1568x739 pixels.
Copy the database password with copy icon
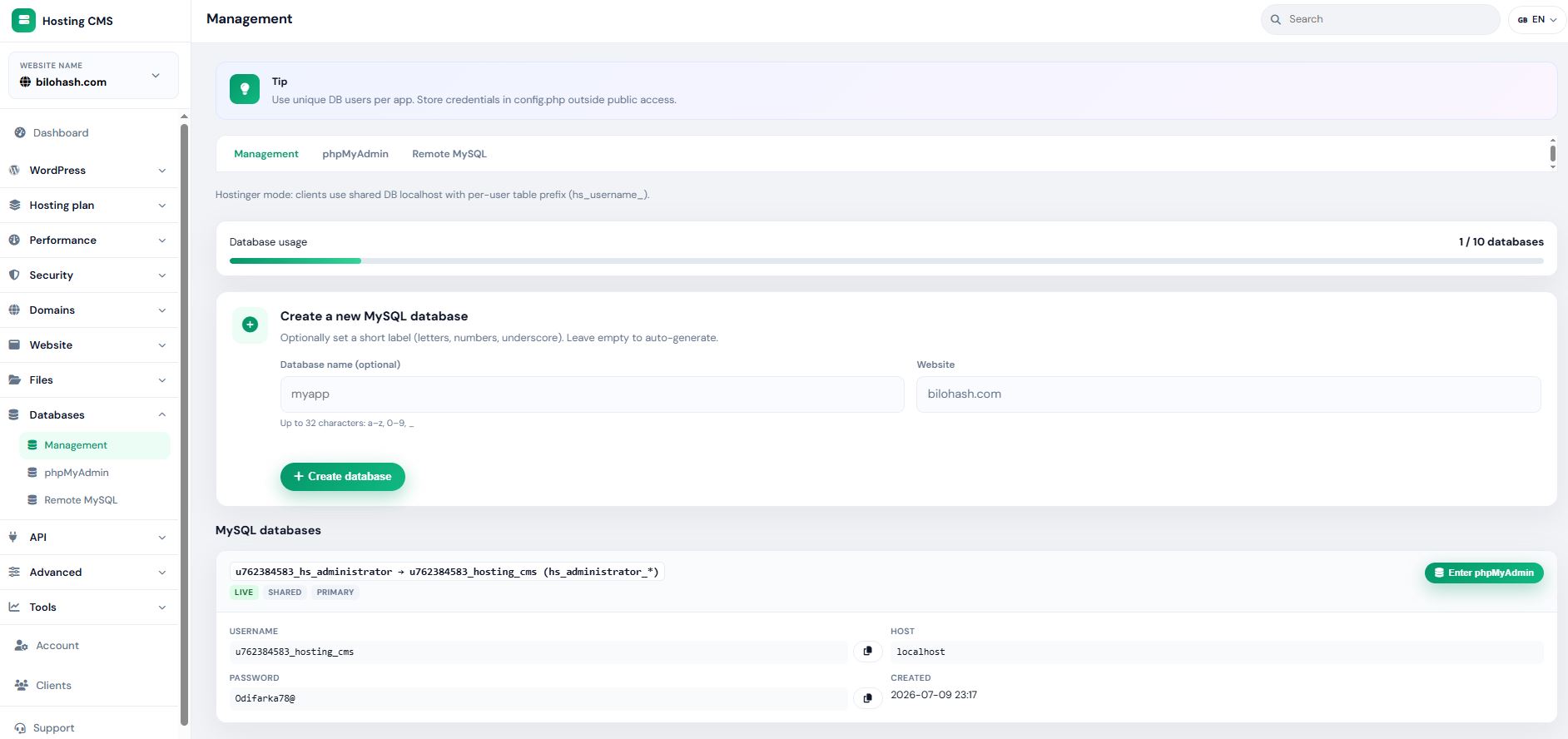pyautogui.click(x=867, y=698)
